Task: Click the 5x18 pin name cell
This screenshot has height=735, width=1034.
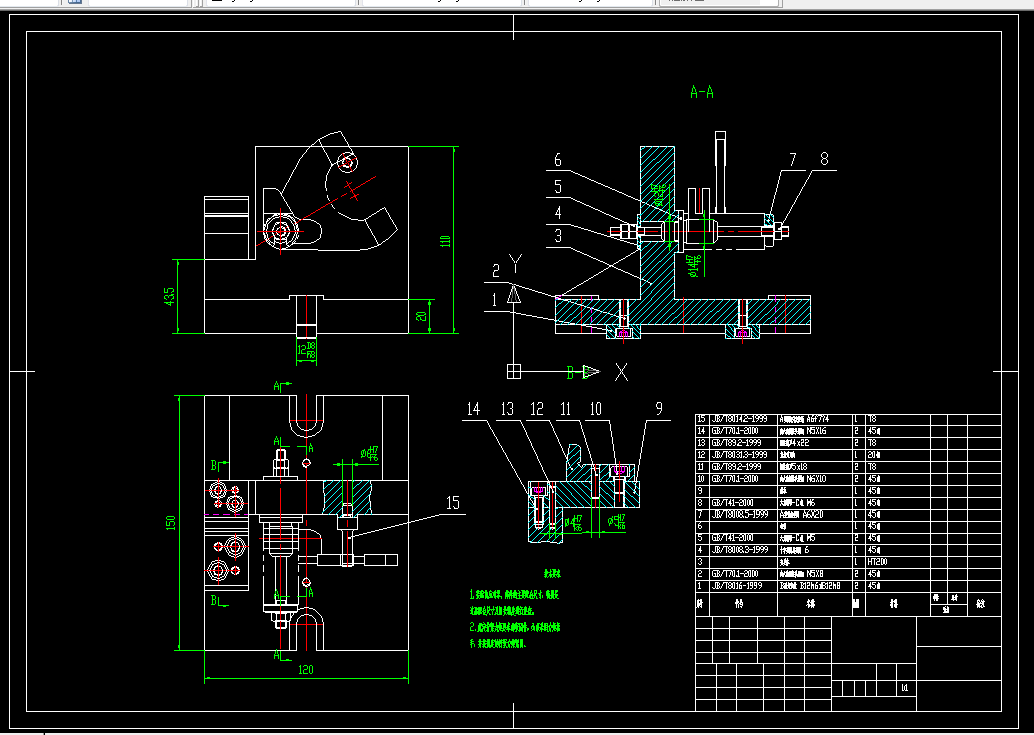Action: click(794, 467)
